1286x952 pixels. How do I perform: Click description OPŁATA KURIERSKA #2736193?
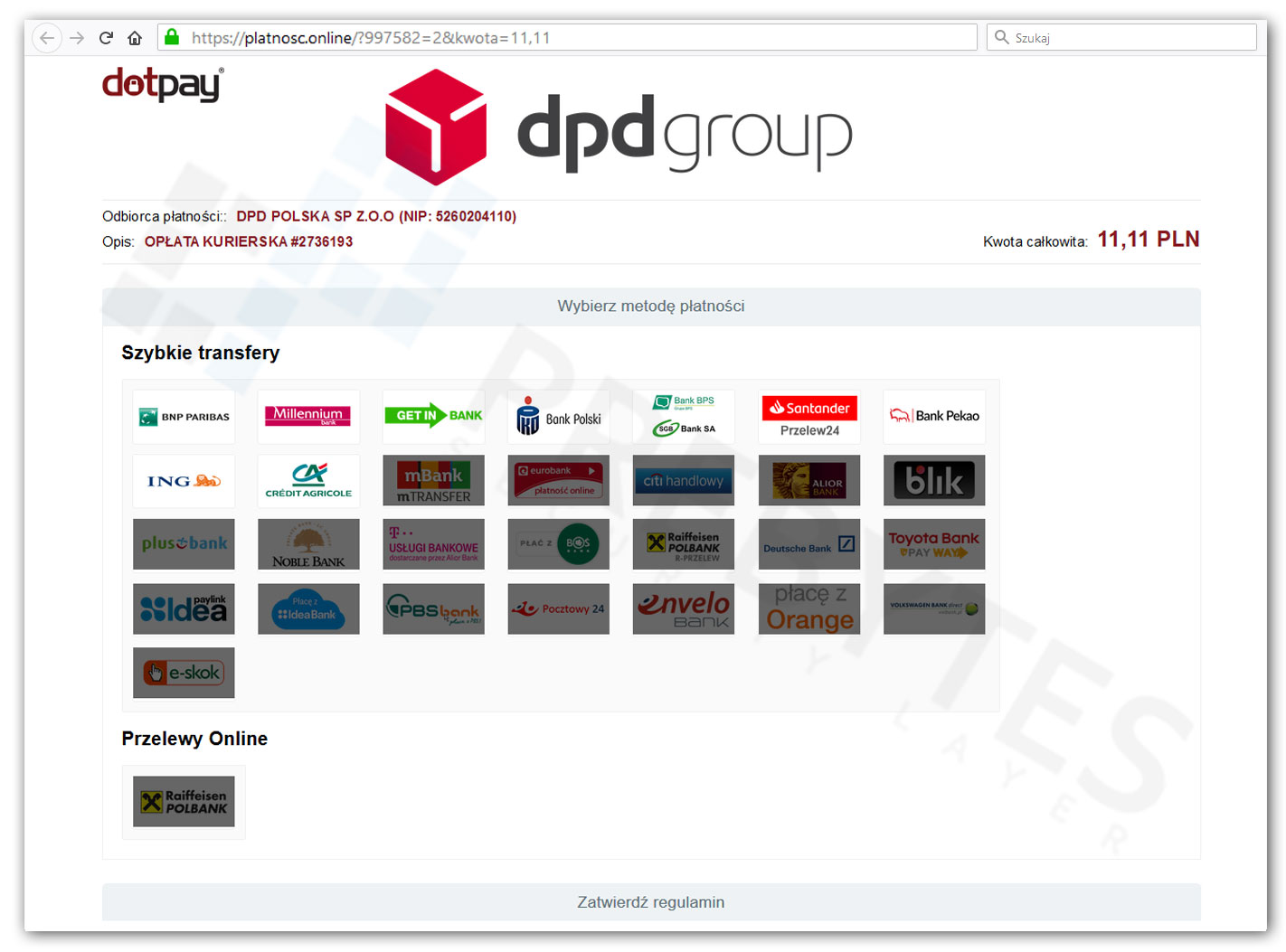(249, 241)
